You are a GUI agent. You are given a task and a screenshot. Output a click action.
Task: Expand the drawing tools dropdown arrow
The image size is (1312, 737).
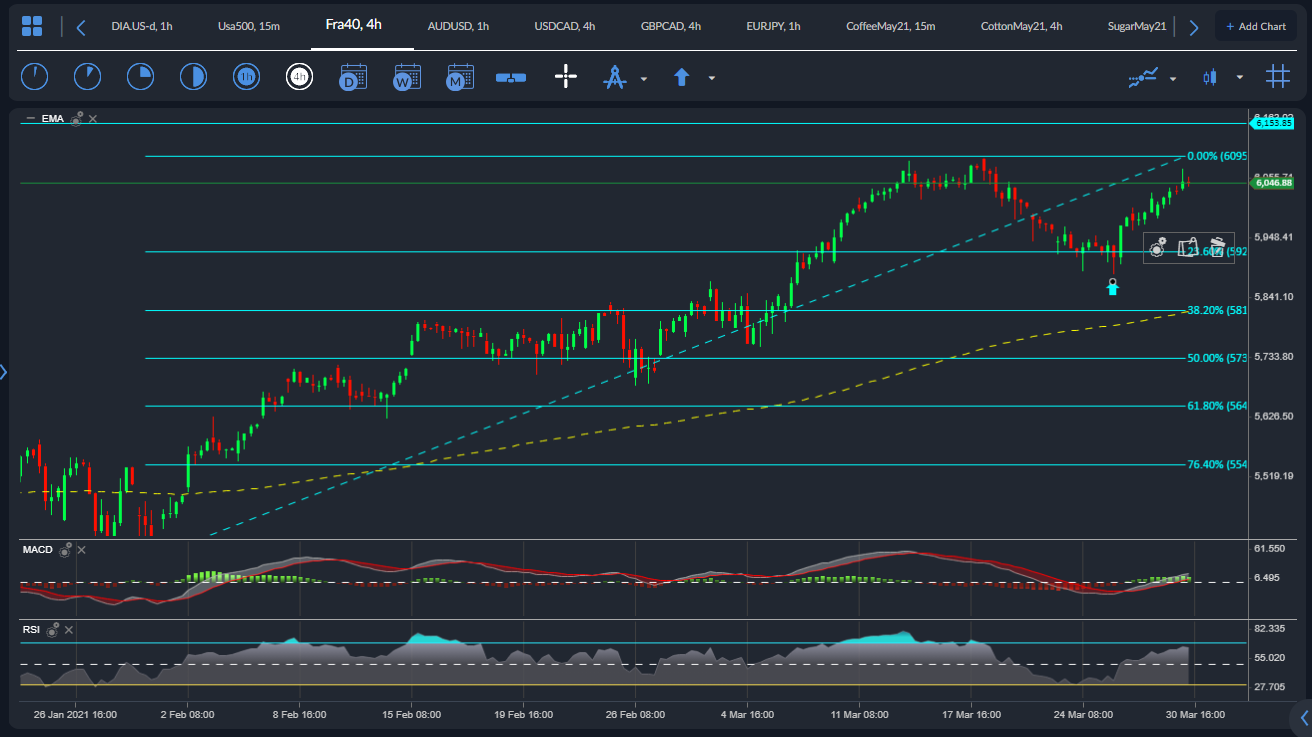tap(643, 78)
